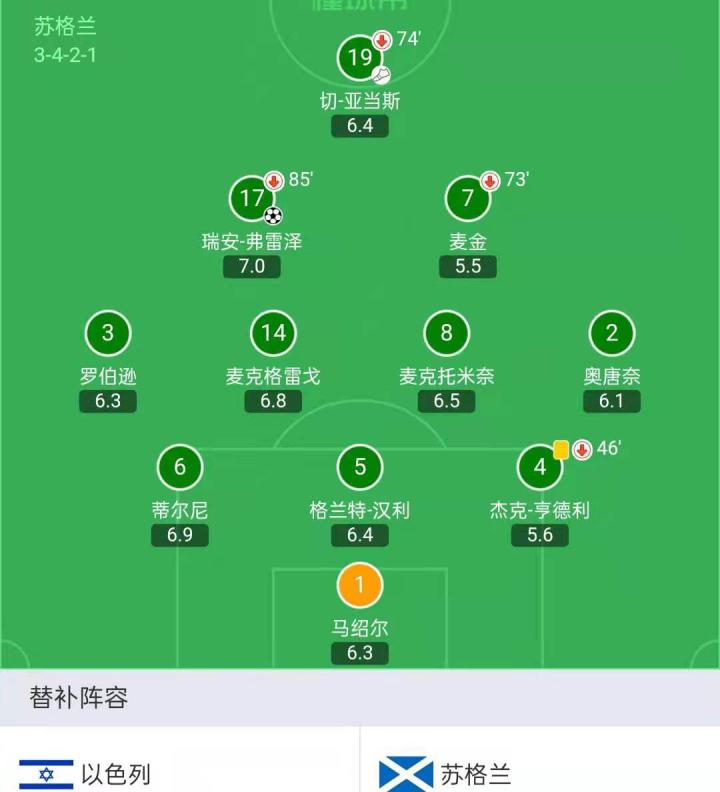Click the yellow card icon by number 4
This screenshot has height=792, width=720.
click(x=561, y=450)
